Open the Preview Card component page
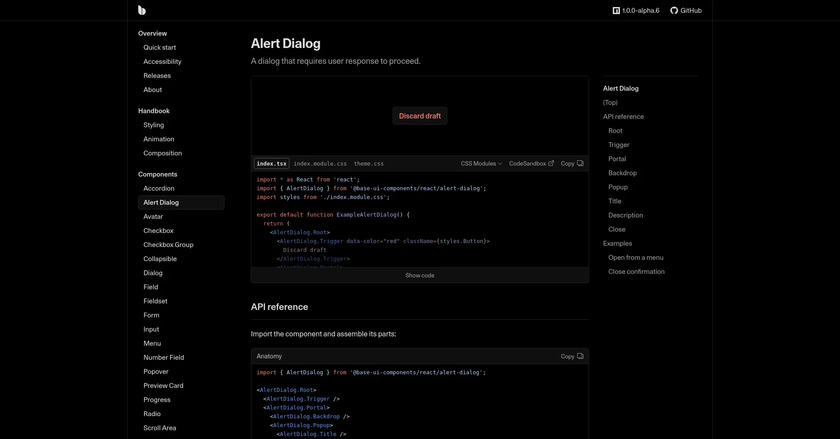The height and width of the screenshot is (439, 840). click(163, 385)
